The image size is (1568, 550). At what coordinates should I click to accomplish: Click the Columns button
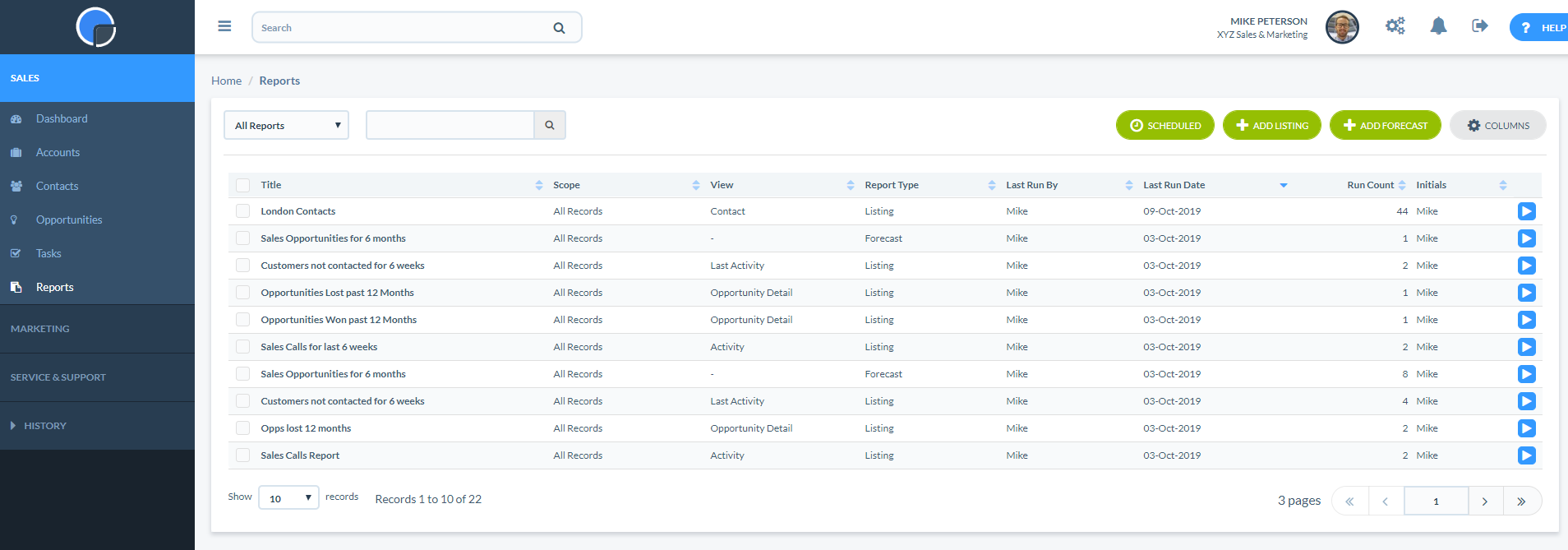pos(1498,125)
